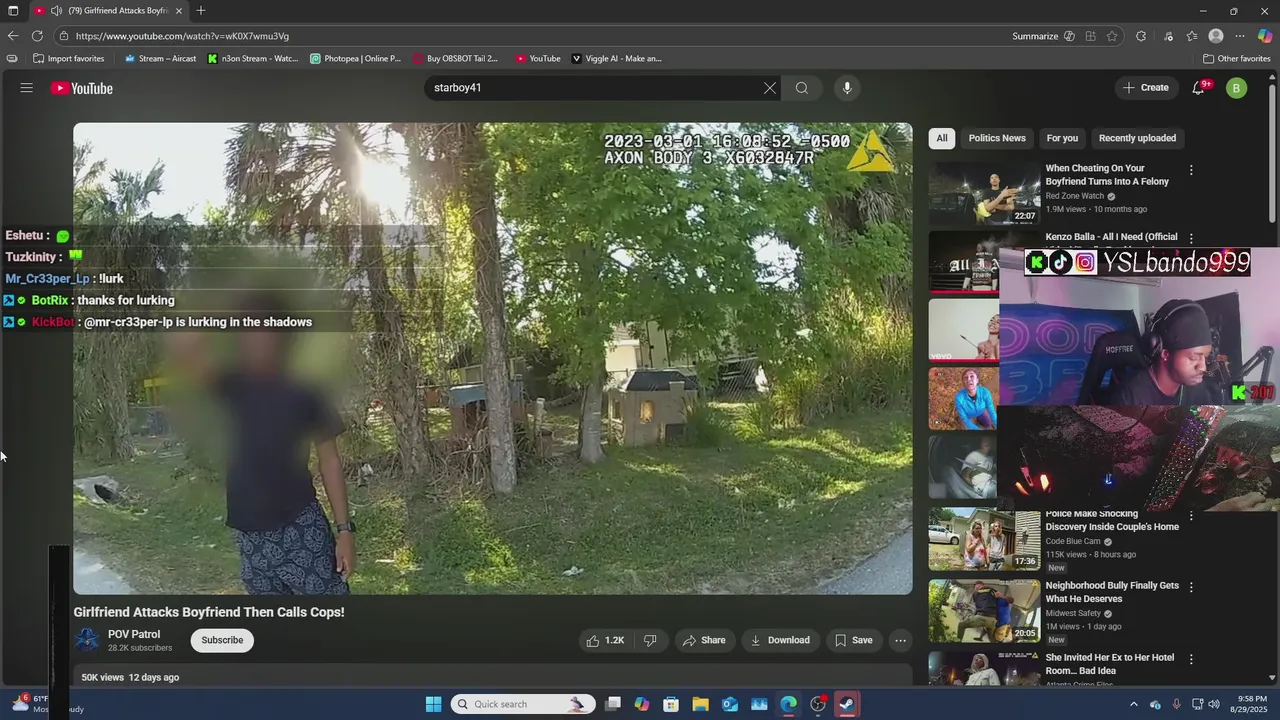This screenshot has height=720, width=1280.
Task: Submit search with the magnifier icon
Action: tap(802, 88)
